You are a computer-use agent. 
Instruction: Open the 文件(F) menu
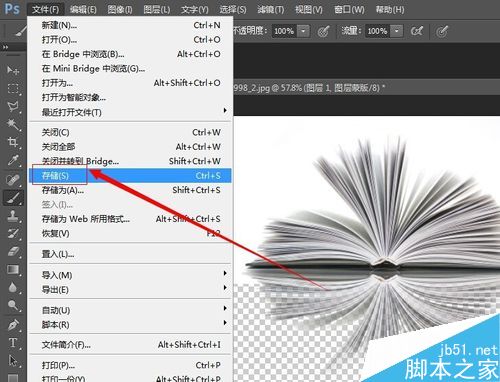click(46, 9)
